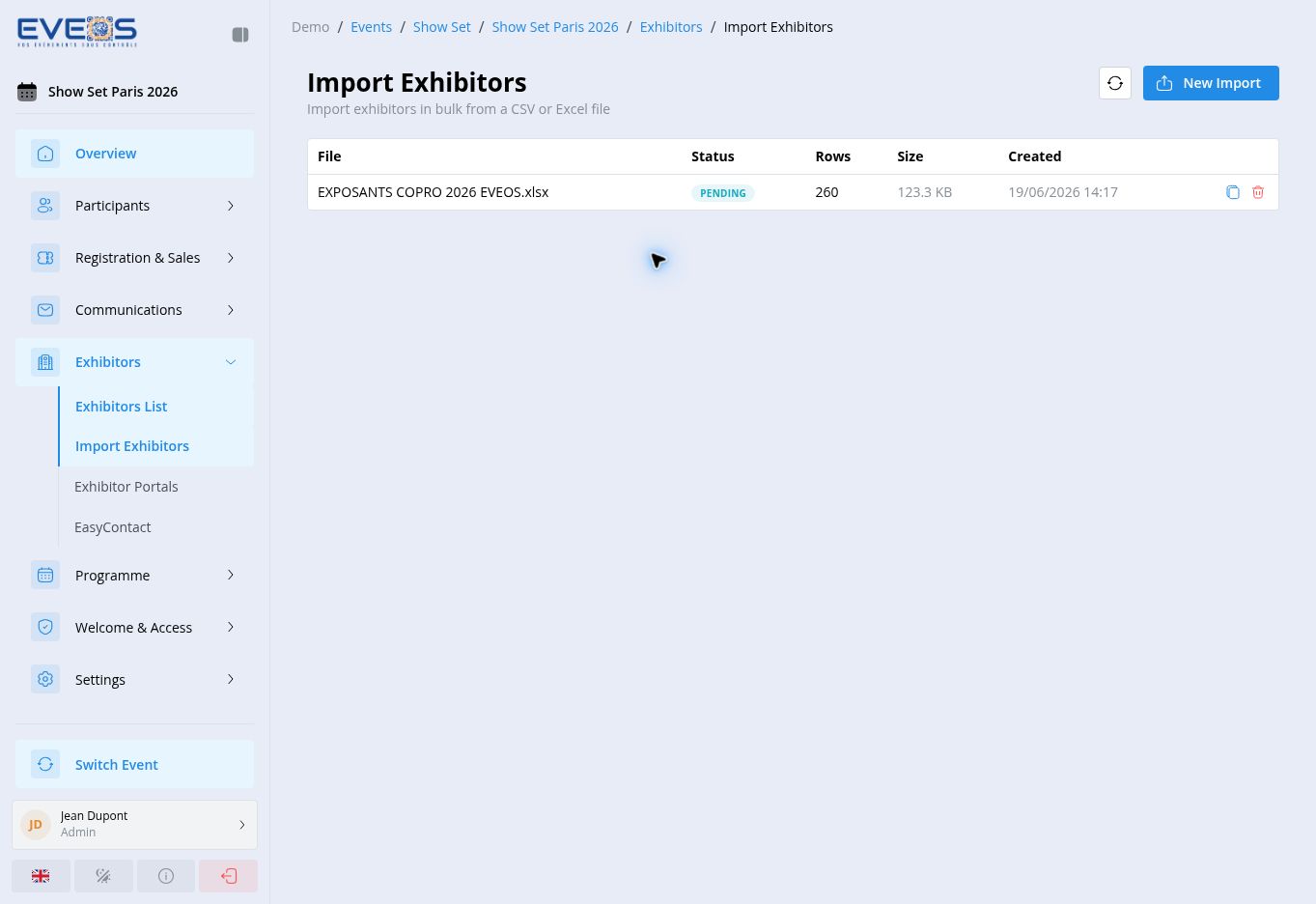Expand the Welcome & Access chevron

[x=231, y=628]
